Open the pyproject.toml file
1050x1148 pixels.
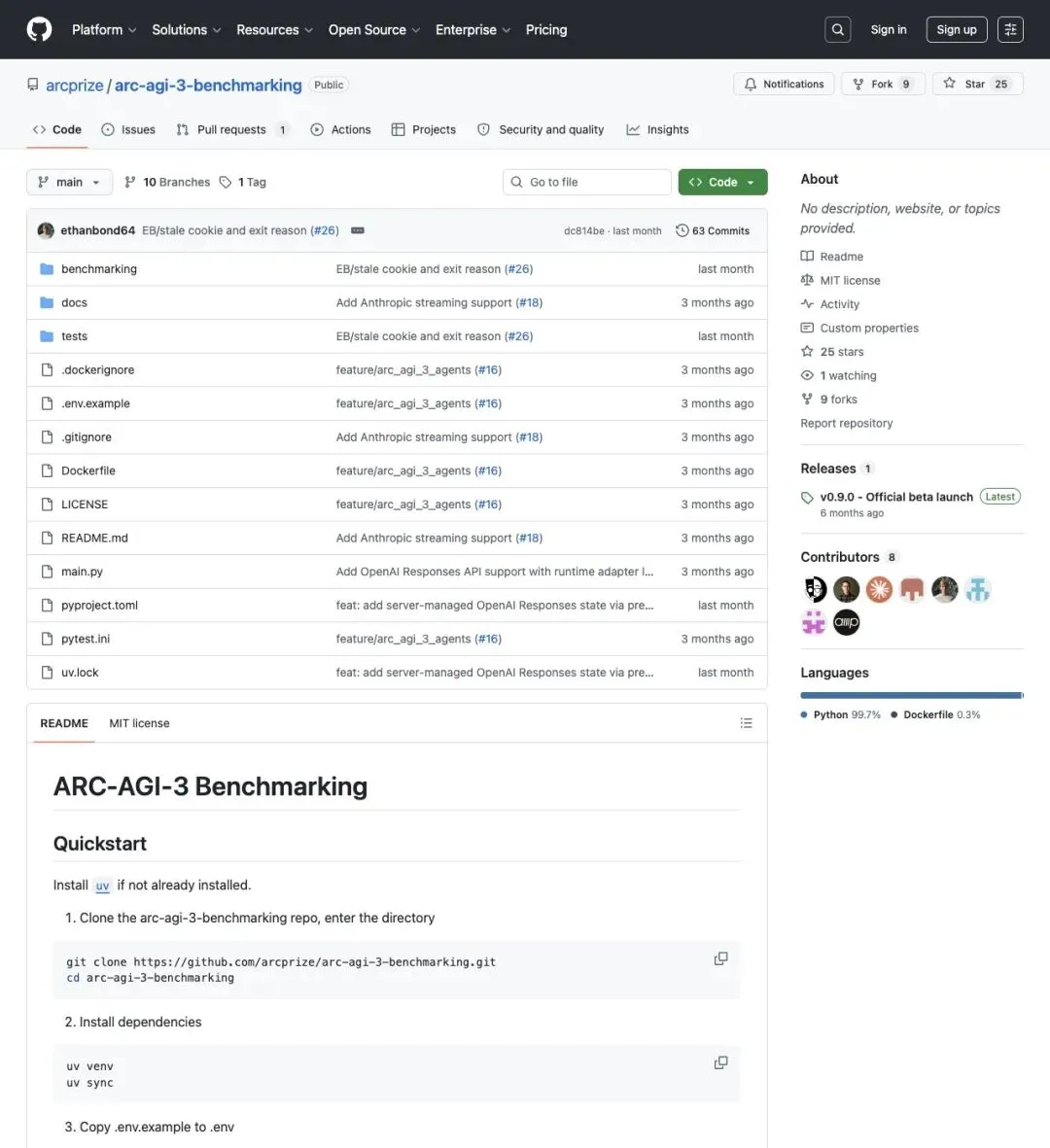pos(99,605)
